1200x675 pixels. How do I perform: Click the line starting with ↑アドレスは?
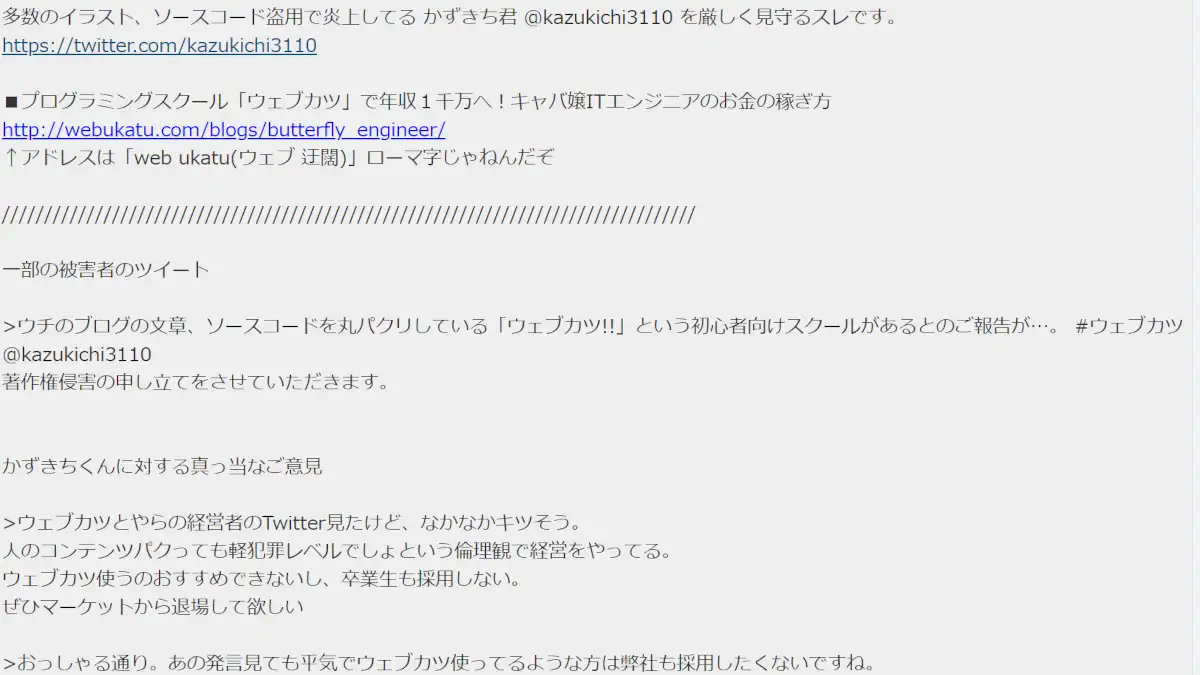coord(278,158)
